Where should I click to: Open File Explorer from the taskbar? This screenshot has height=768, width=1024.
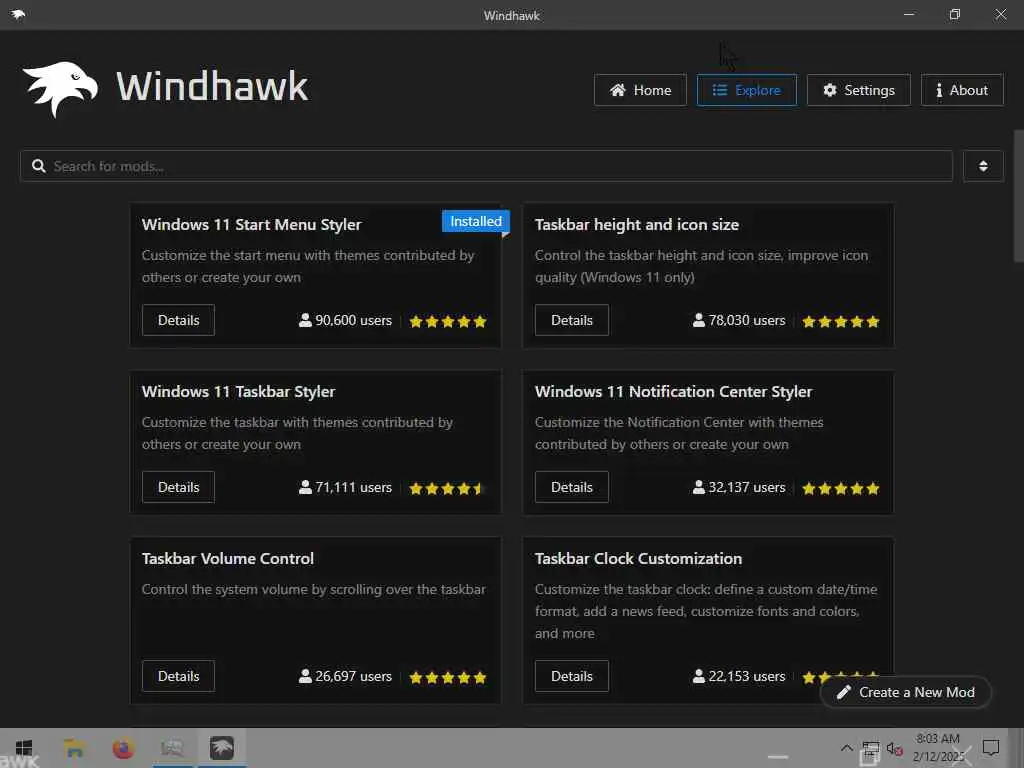[74, 748]
